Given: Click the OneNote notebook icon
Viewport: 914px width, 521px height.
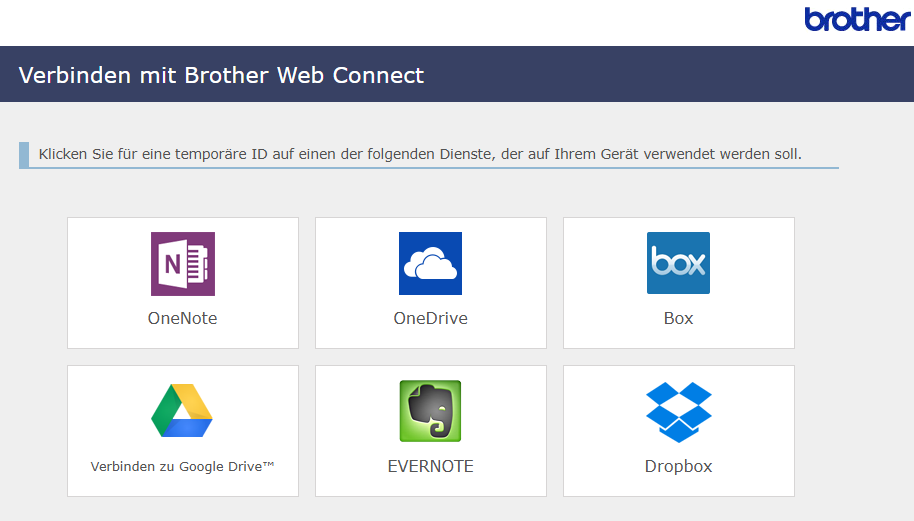Looking at the screenshot, I should pos(183,263).
